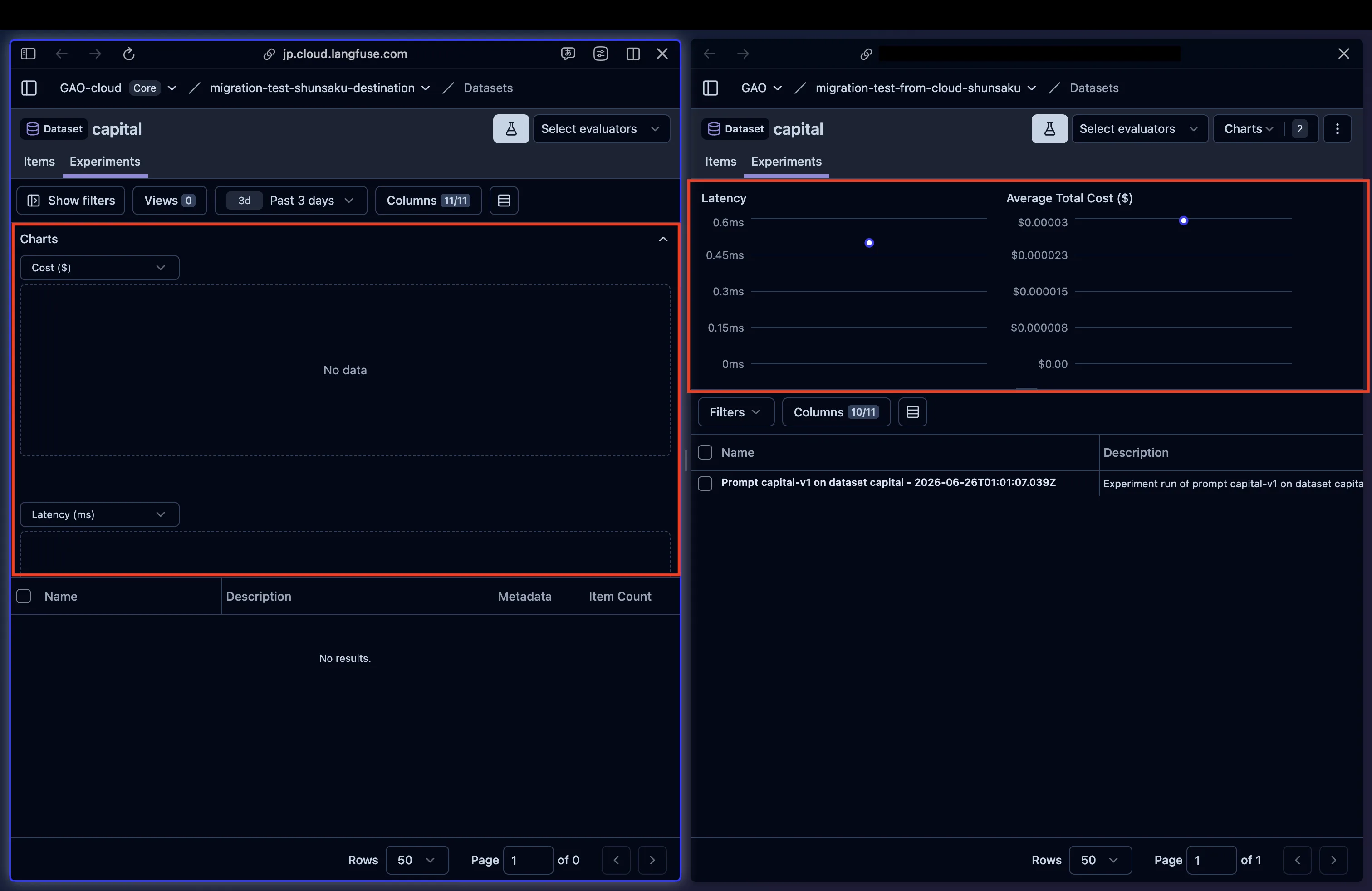
Task: Close the right browser pane
Action: click(1343, 54)
